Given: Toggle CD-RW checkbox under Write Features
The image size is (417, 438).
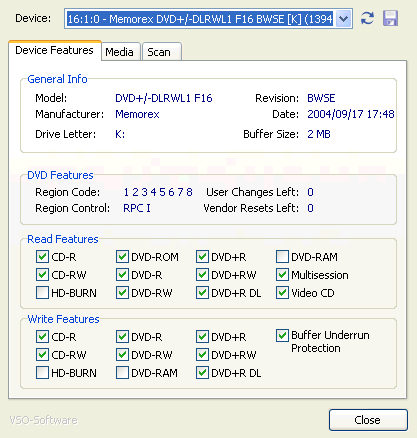Looking at the screenshot, I should click(x=42, y=355).
